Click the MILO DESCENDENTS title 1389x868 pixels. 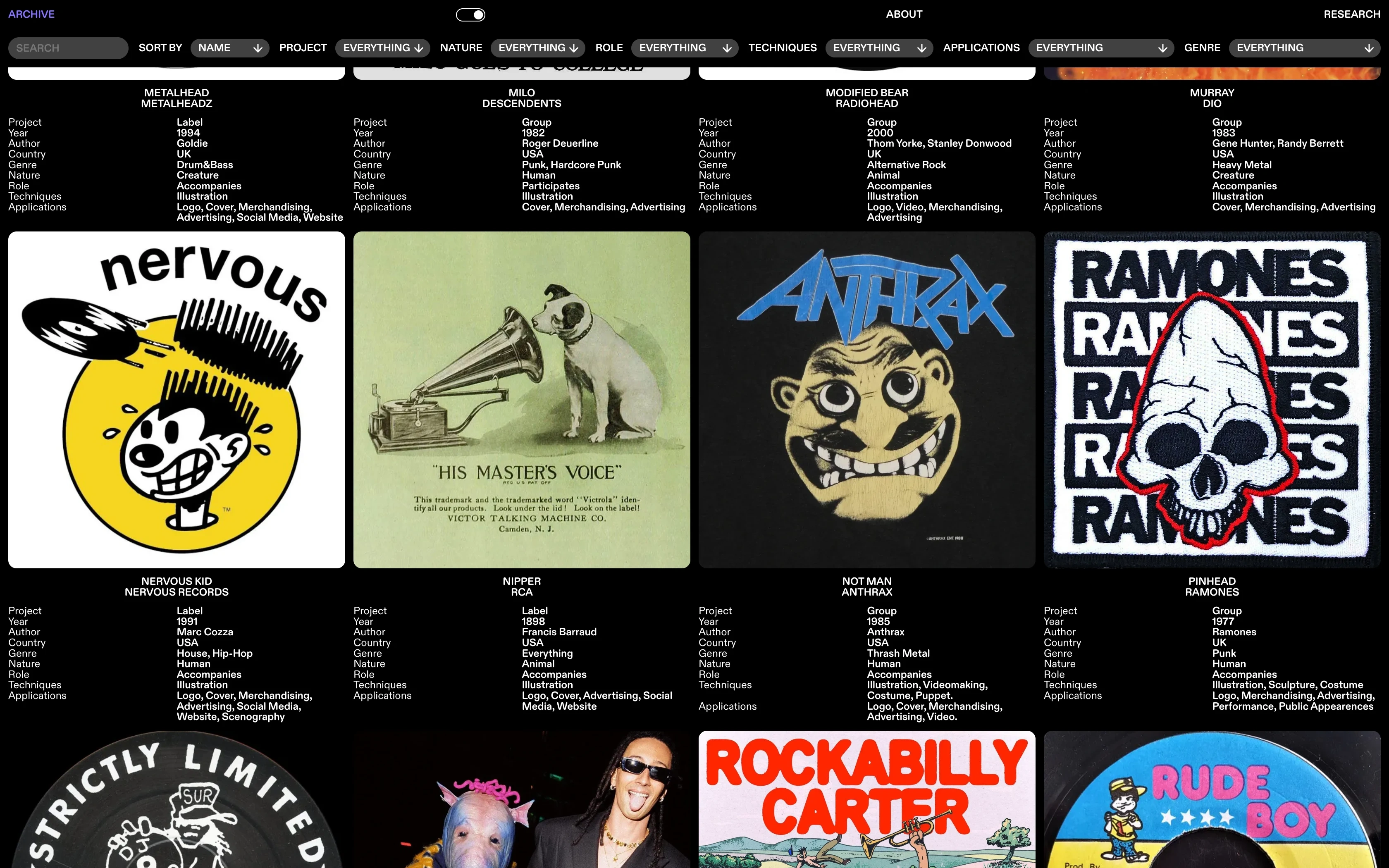[522, 98]
